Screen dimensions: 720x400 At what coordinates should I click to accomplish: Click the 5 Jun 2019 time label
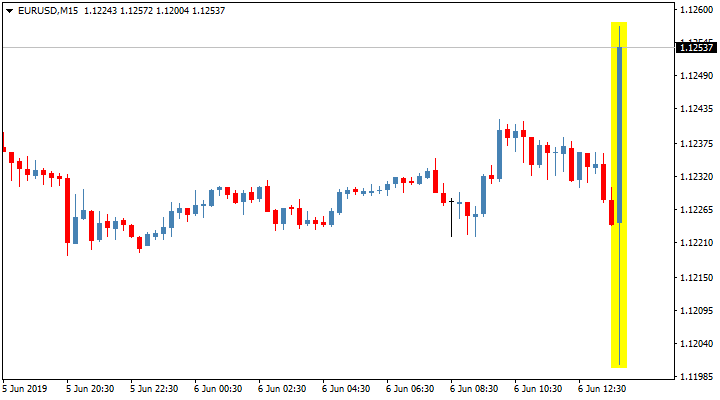(x=25, y=389)
